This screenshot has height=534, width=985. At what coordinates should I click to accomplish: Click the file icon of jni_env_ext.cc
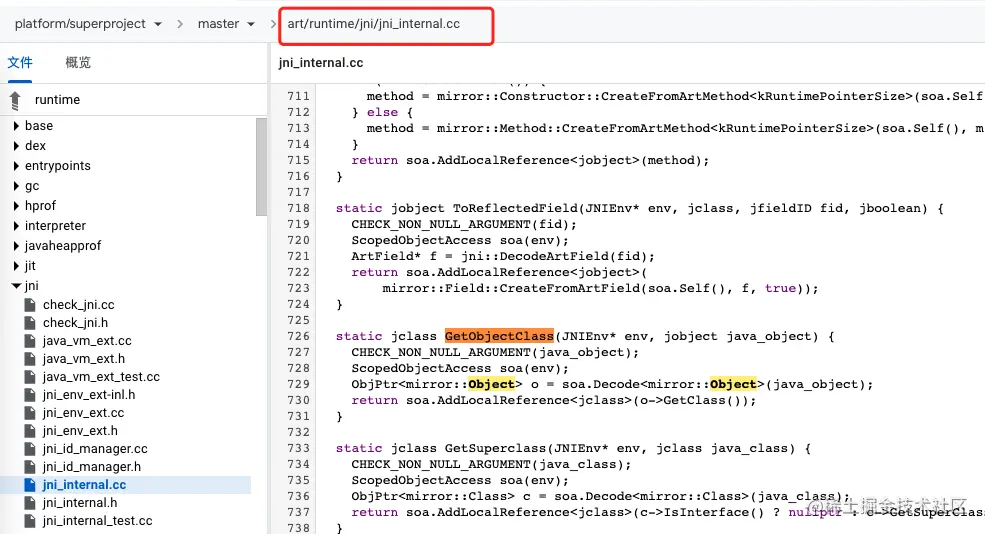(30, 413)
